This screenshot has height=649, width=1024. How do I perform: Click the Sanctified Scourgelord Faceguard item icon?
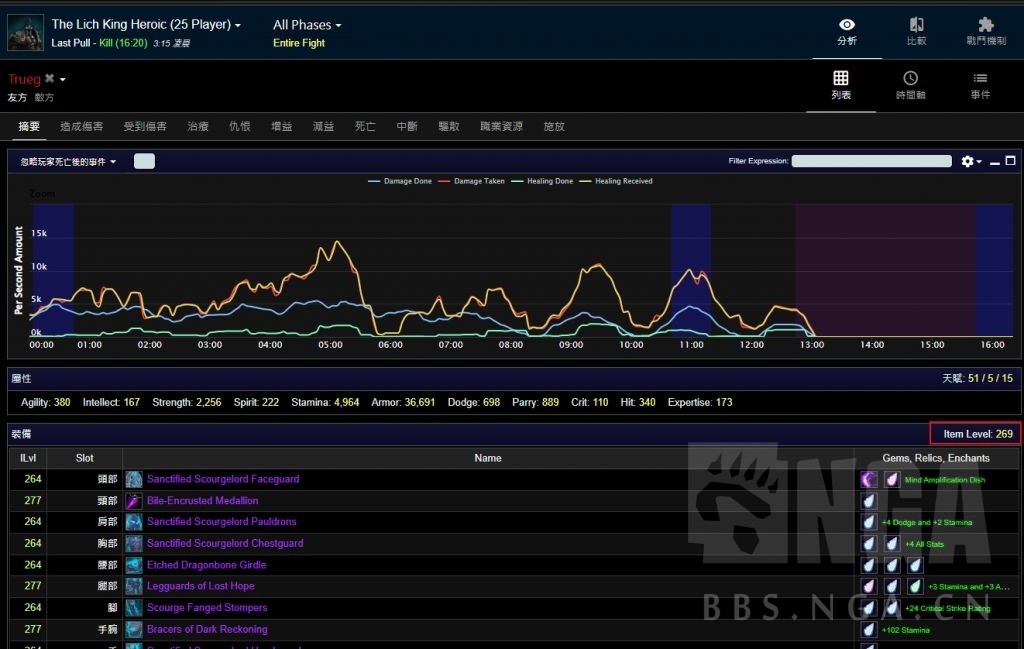(x=134, y=480)
